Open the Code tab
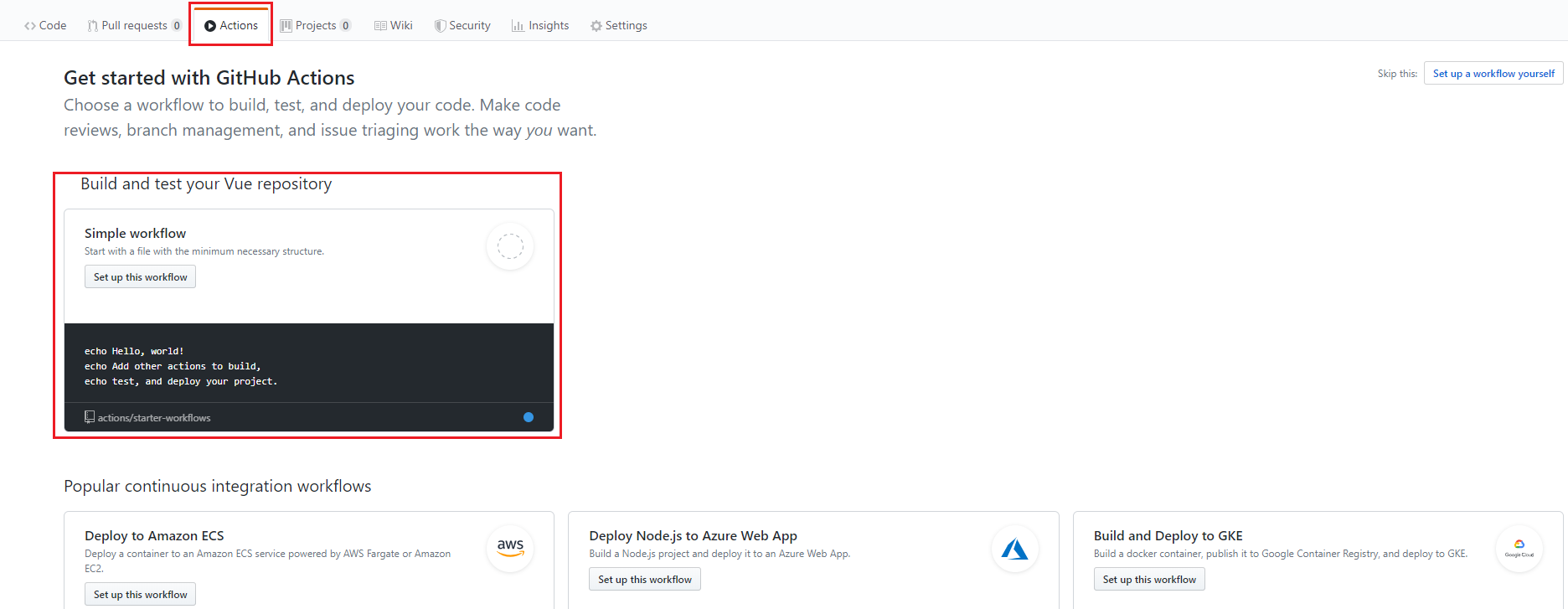 pos(45,25)
